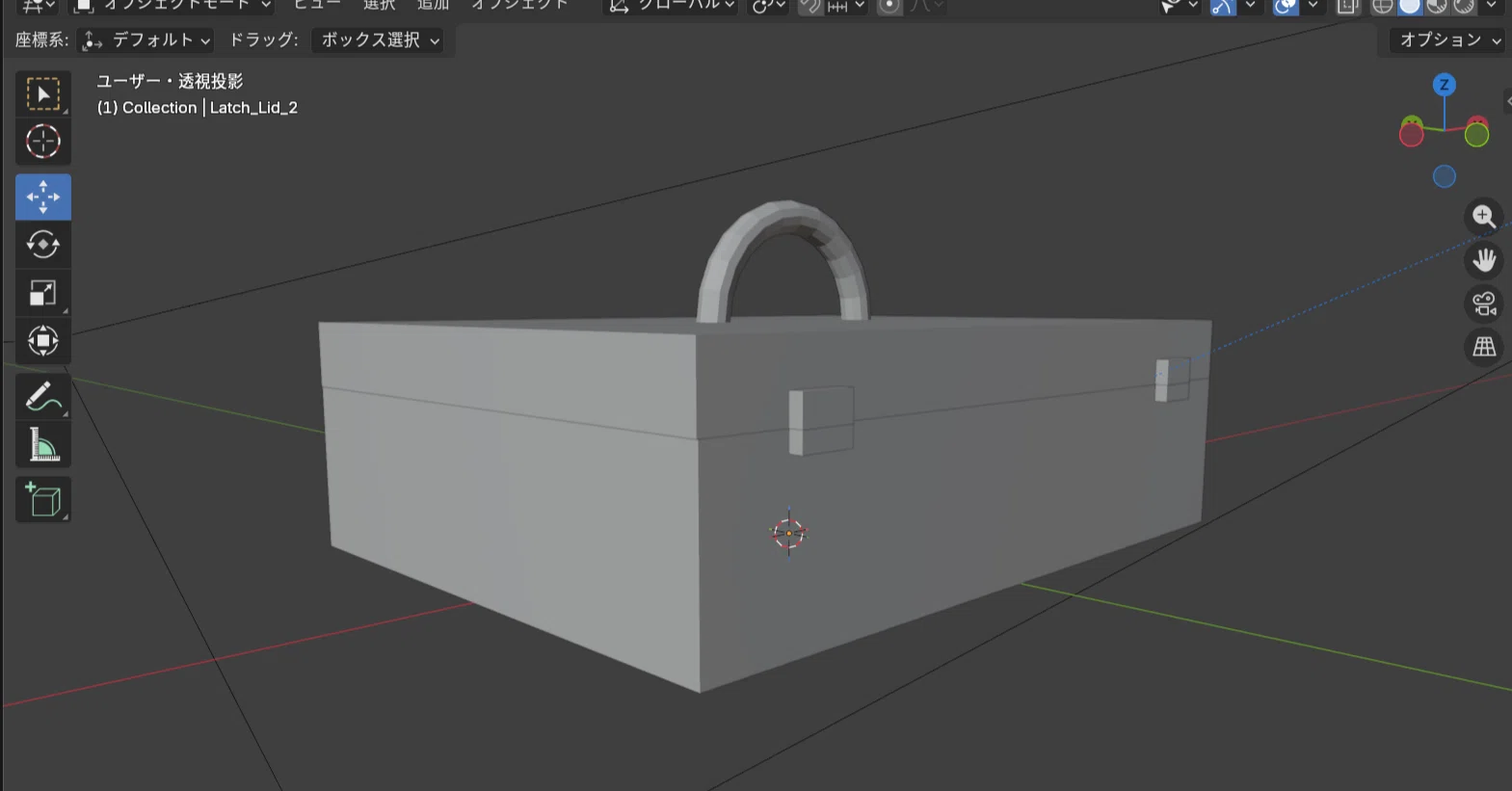Toggle the camera view button
The width and height of the screenshot is (1512, 791).
(1484, 303)
